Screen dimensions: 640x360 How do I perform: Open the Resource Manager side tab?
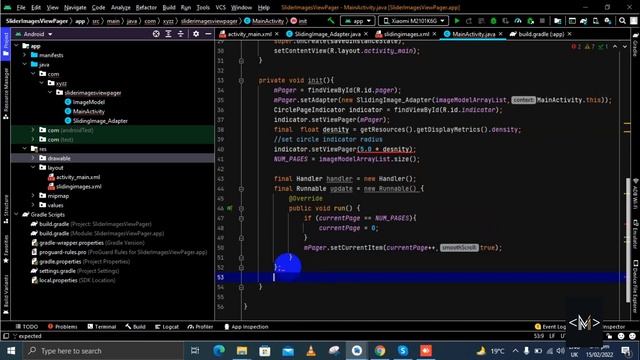(x=6, y=94)
